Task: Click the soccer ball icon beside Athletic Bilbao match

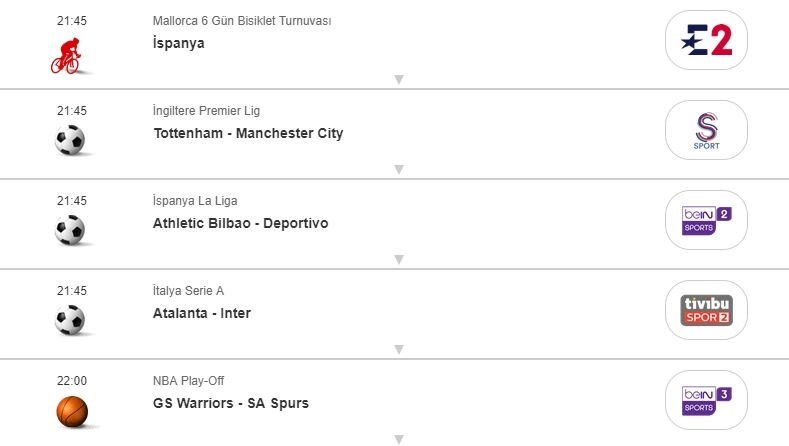Action: coord(70,231)
